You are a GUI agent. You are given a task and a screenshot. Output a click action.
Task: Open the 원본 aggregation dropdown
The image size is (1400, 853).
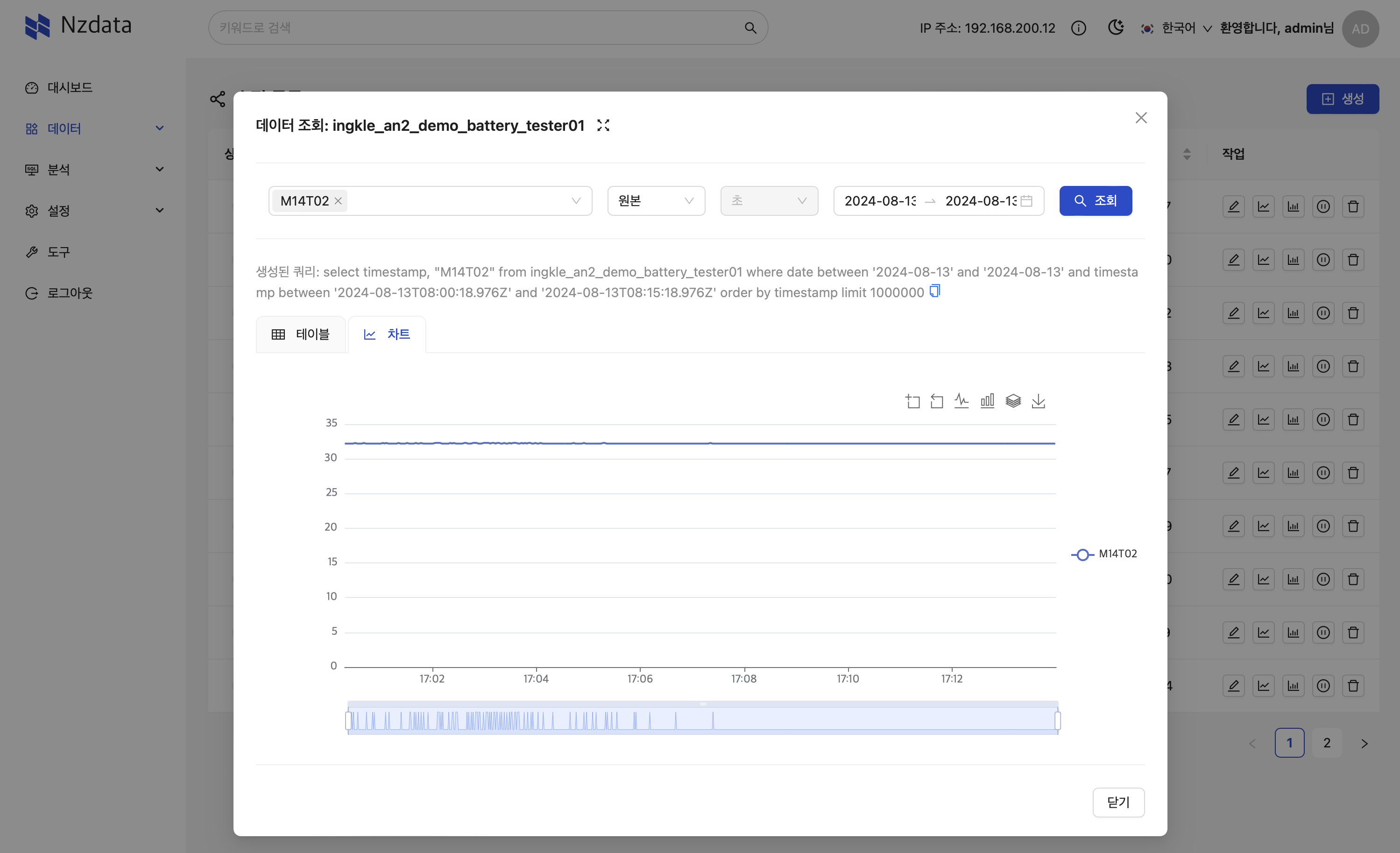click(656, 201)
